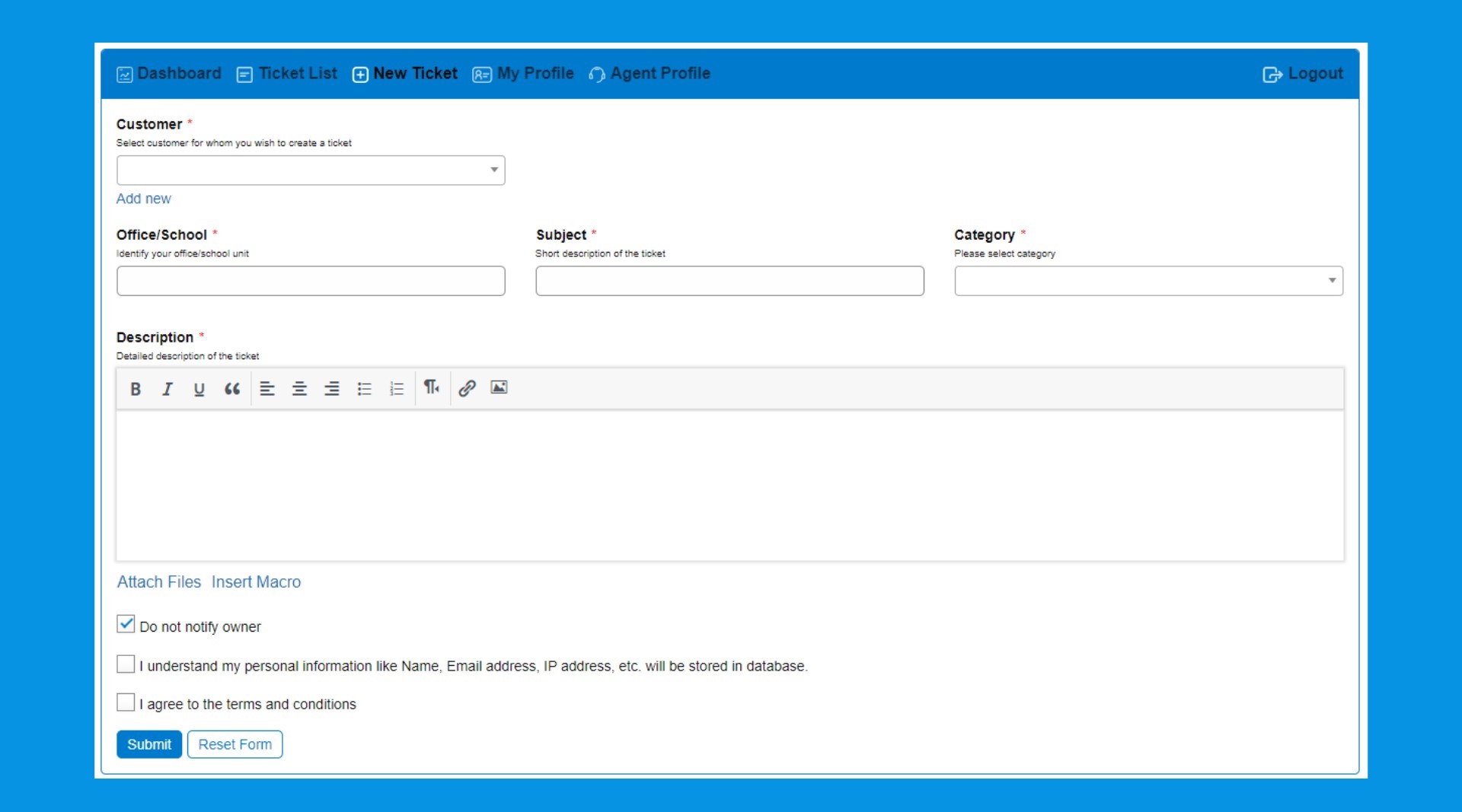Log out using the Logout link
Image resolution: width=1462 pixels, height=812 pixels.
pos(1303,74)
